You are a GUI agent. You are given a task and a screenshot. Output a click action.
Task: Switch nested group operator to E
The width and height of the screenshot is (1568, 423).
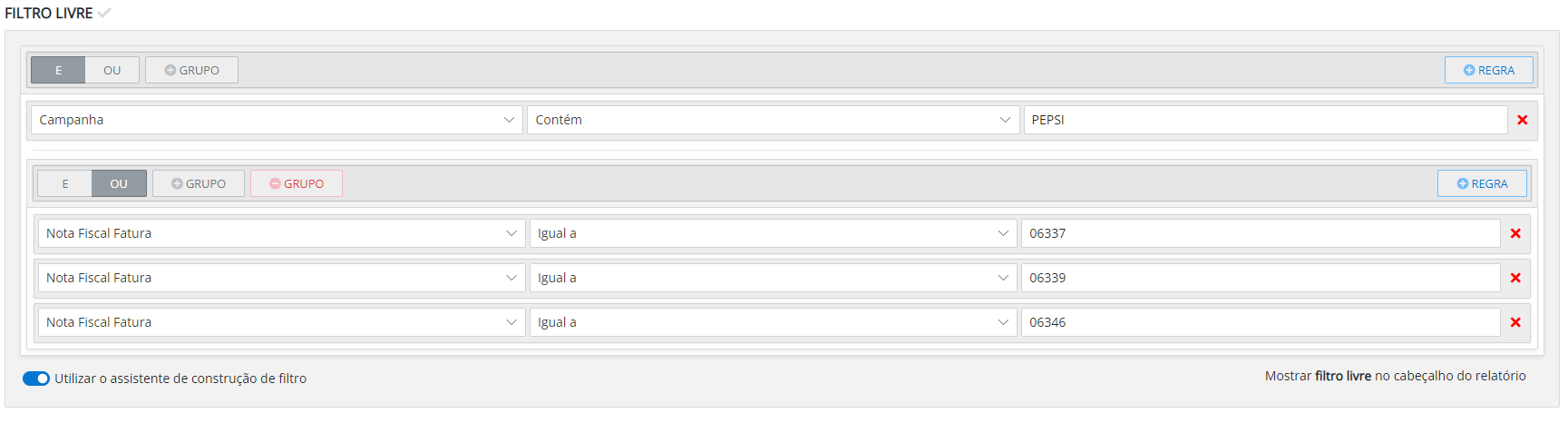coord(64,183)
